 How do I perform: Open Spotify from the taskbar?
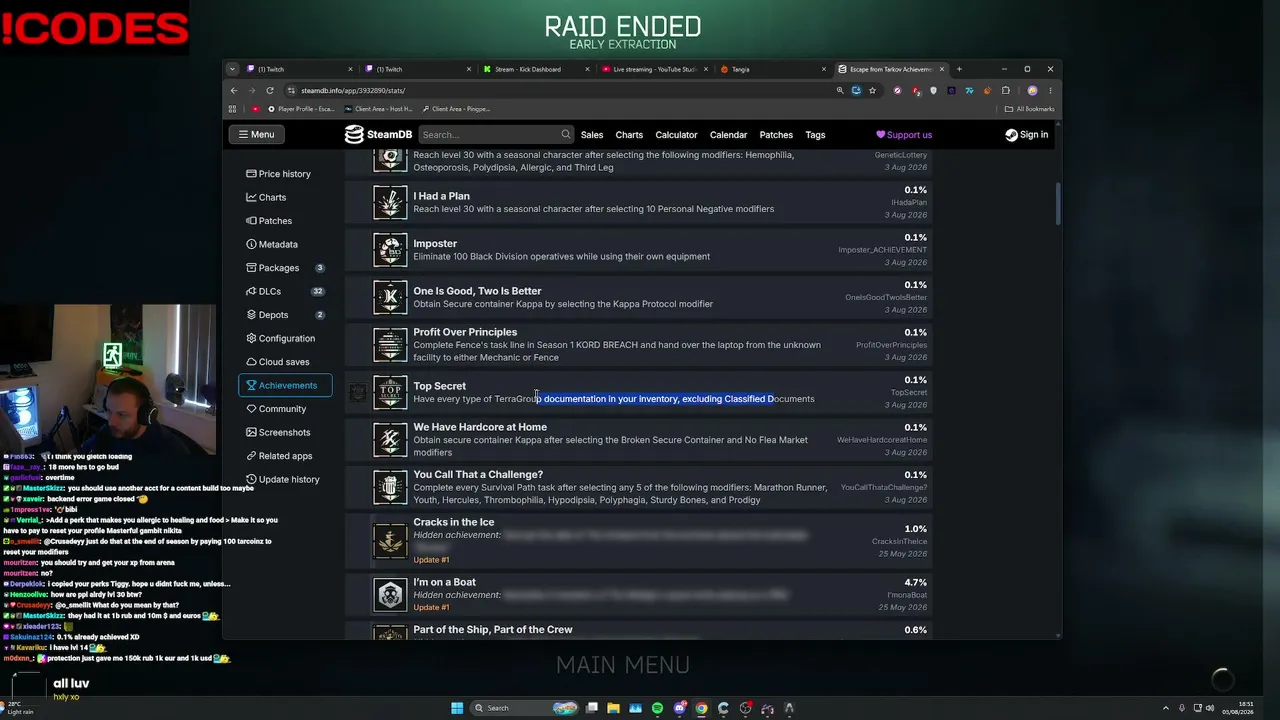(x=657, y=708)
